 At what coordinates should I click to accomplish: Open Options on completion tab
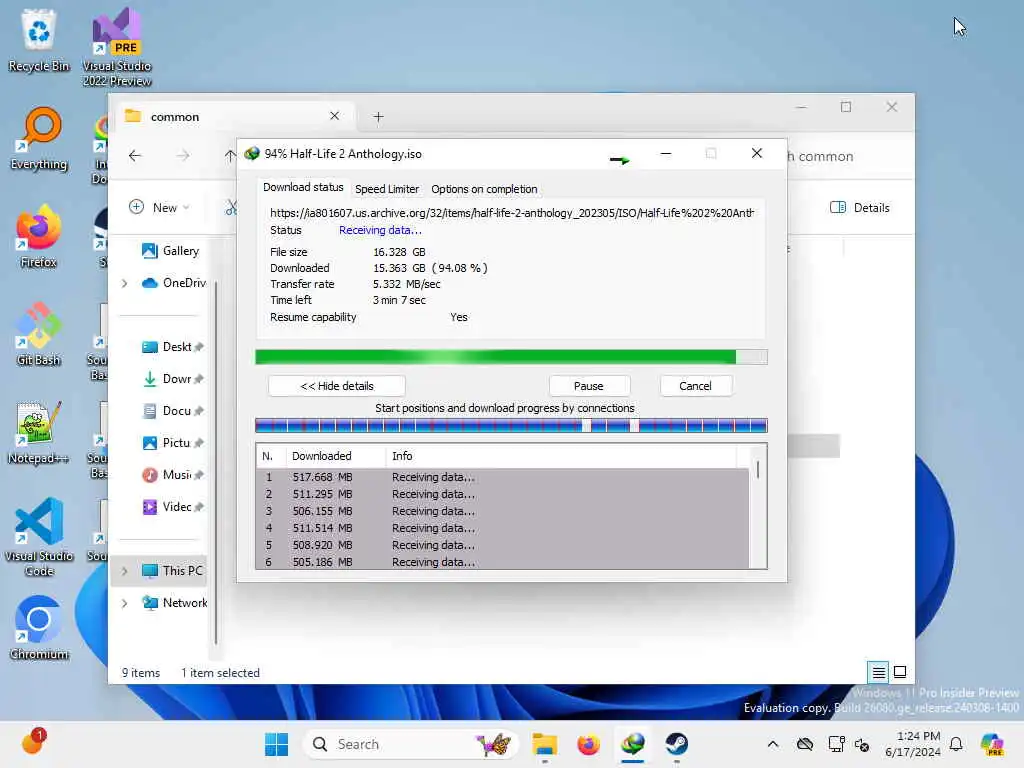(484, 189)
